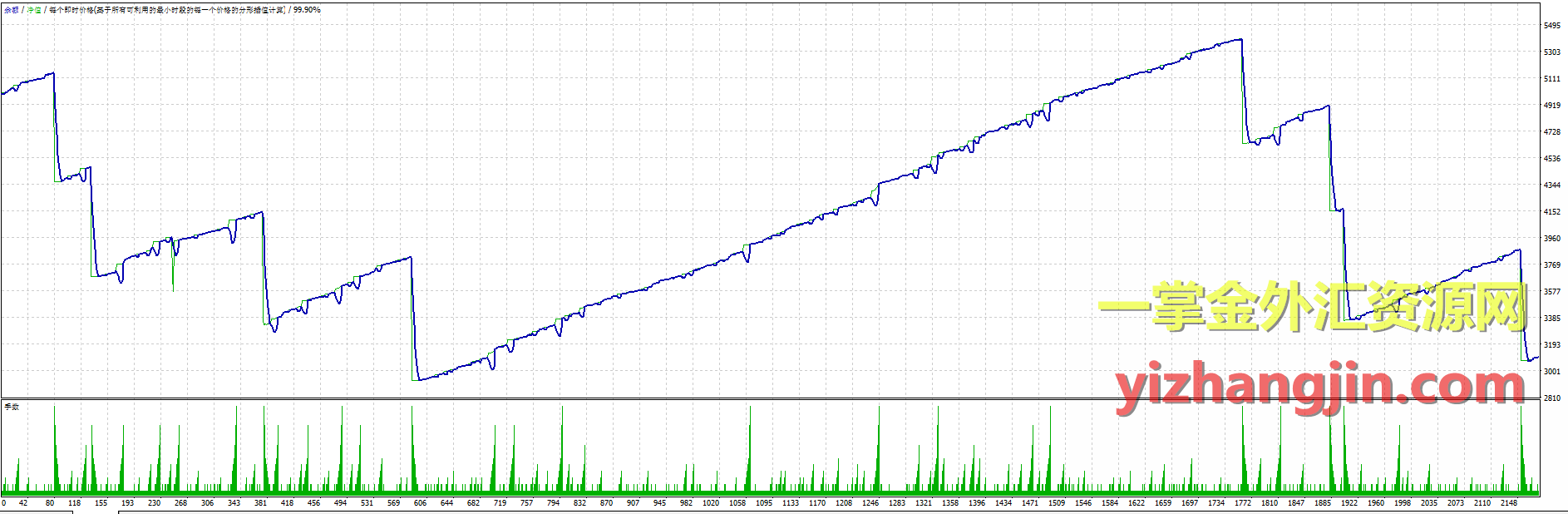Click trade number 343 on the bottom axis

(234, 503)
